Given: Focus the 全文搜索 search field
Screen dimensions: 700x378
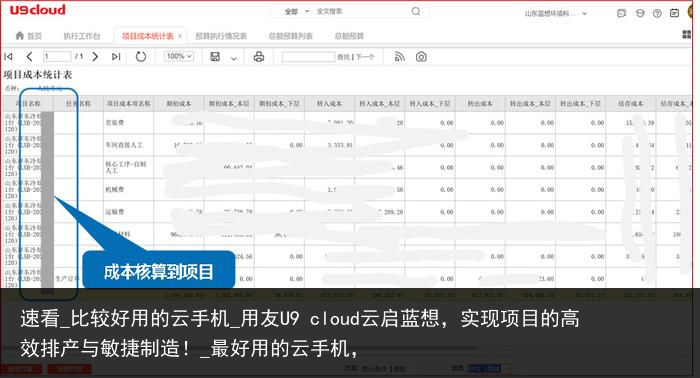Looking at the screenshot, I should point(361,12).
